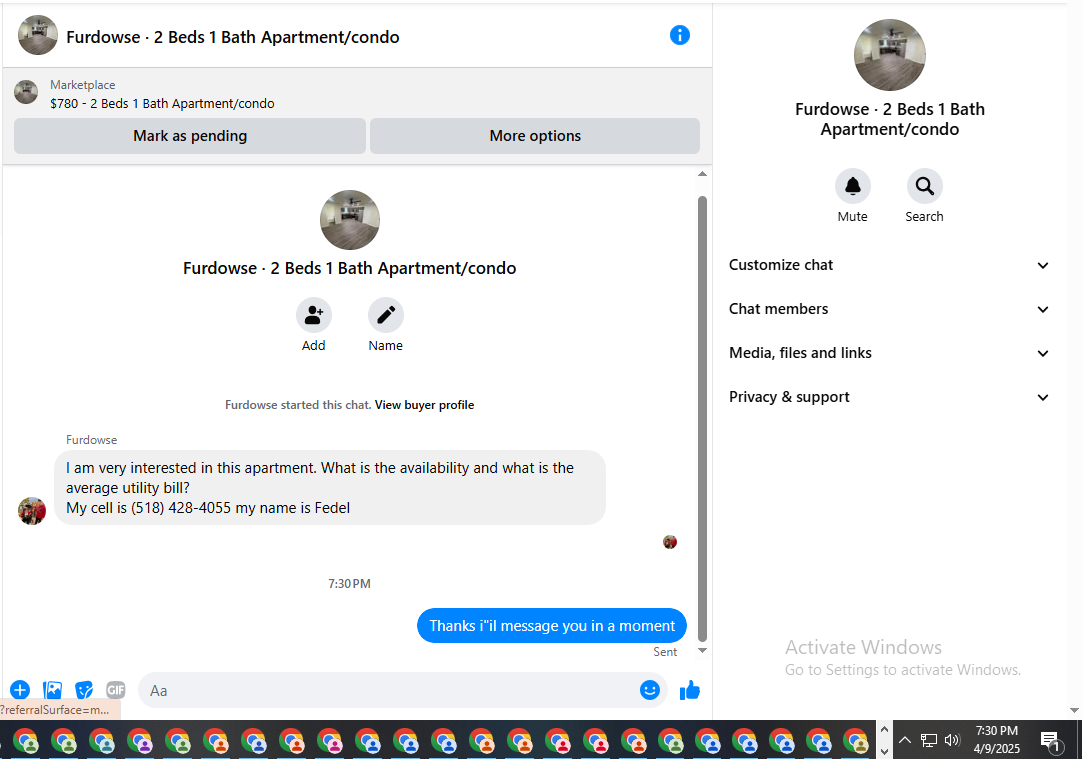Click the Mark as pending button
The image size is (1082, 759).
(x=190, y=136)
